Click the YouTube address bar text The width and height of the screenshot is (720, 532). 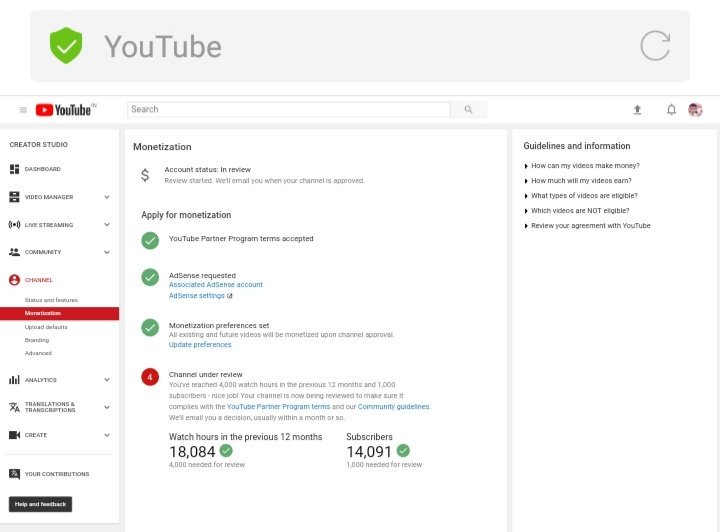163,46
